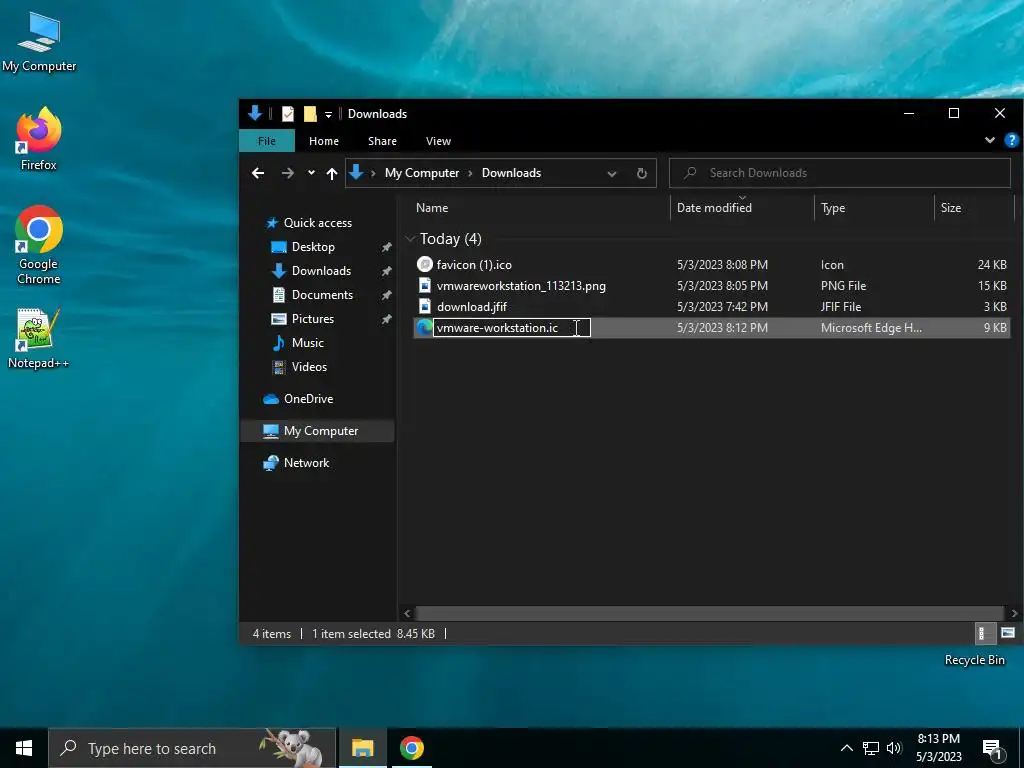Open Customize Quick Access Toolbar dropdown

pos(328,114)
